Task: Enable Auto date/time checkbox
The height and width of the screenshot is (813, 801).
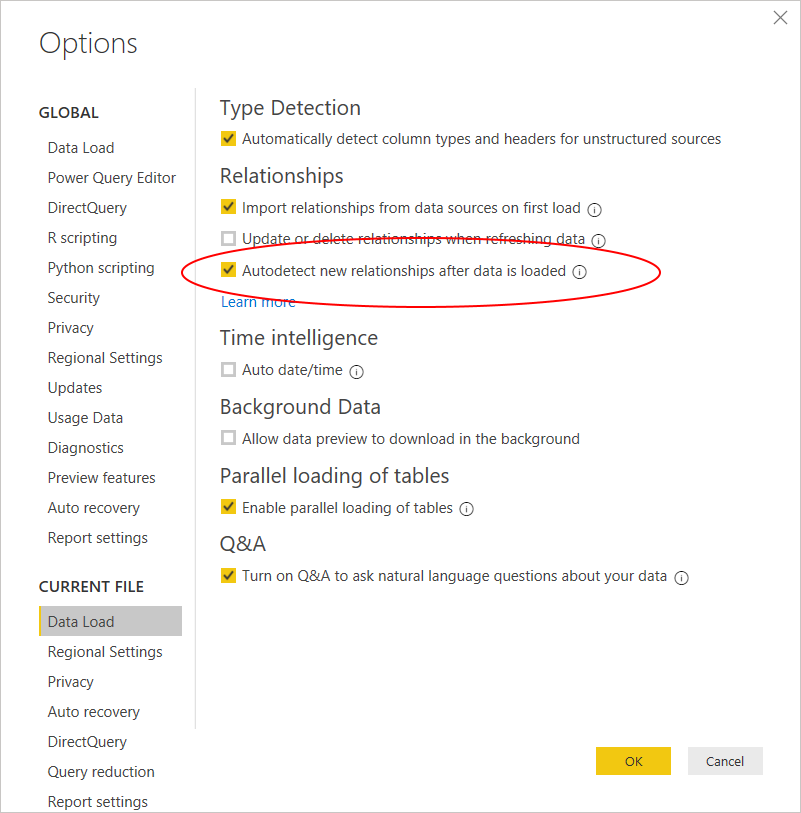Action: [228, 370]
